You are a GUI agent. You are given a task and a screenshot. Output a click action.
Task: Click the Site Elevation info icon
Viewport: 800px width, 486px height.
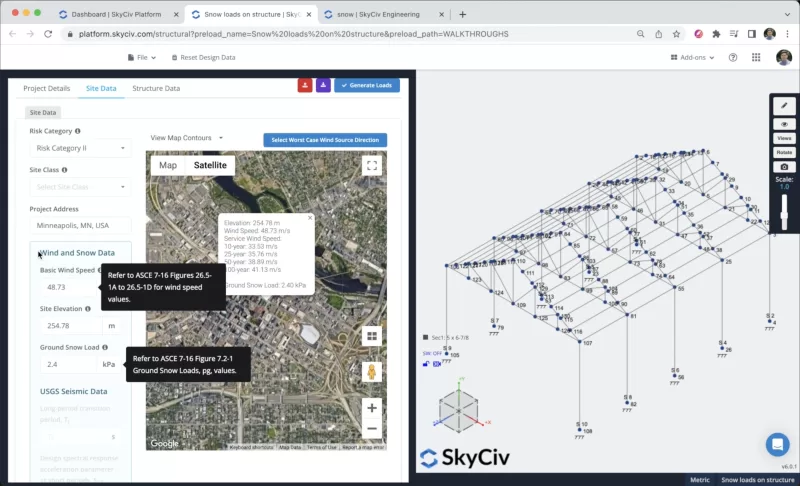[x=88, y=309]
